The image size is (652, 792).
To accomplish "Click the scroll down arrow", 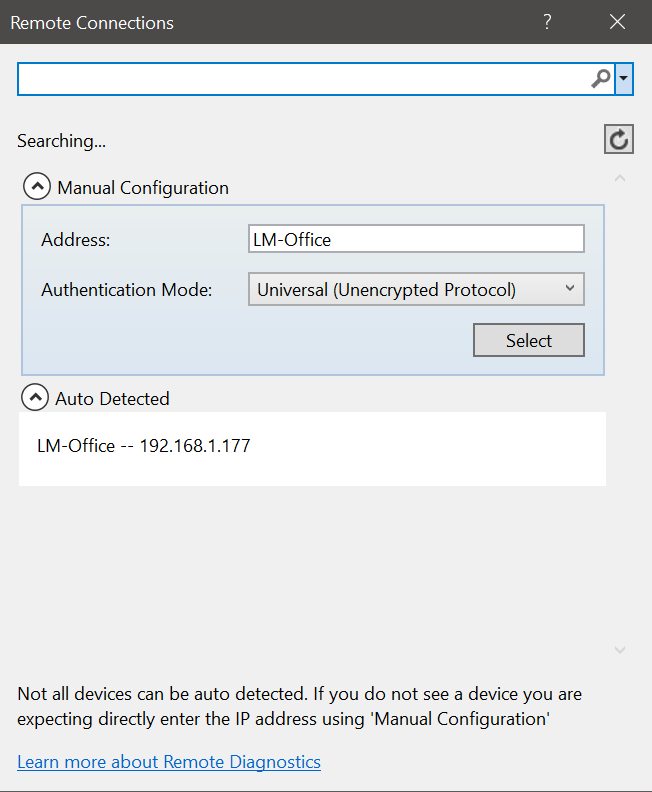I will pyautogui.click(x=620, y=650).
